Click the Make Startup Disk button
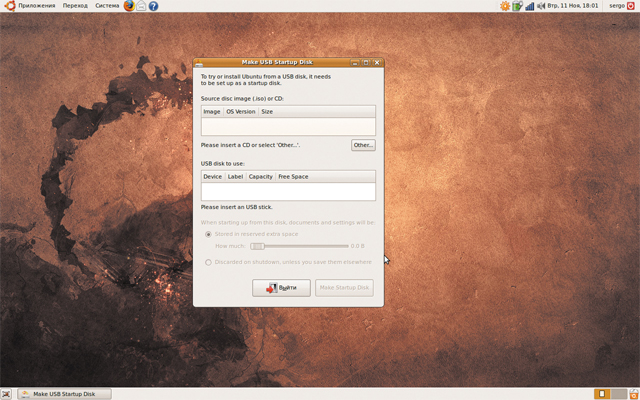 click(344, 288)
